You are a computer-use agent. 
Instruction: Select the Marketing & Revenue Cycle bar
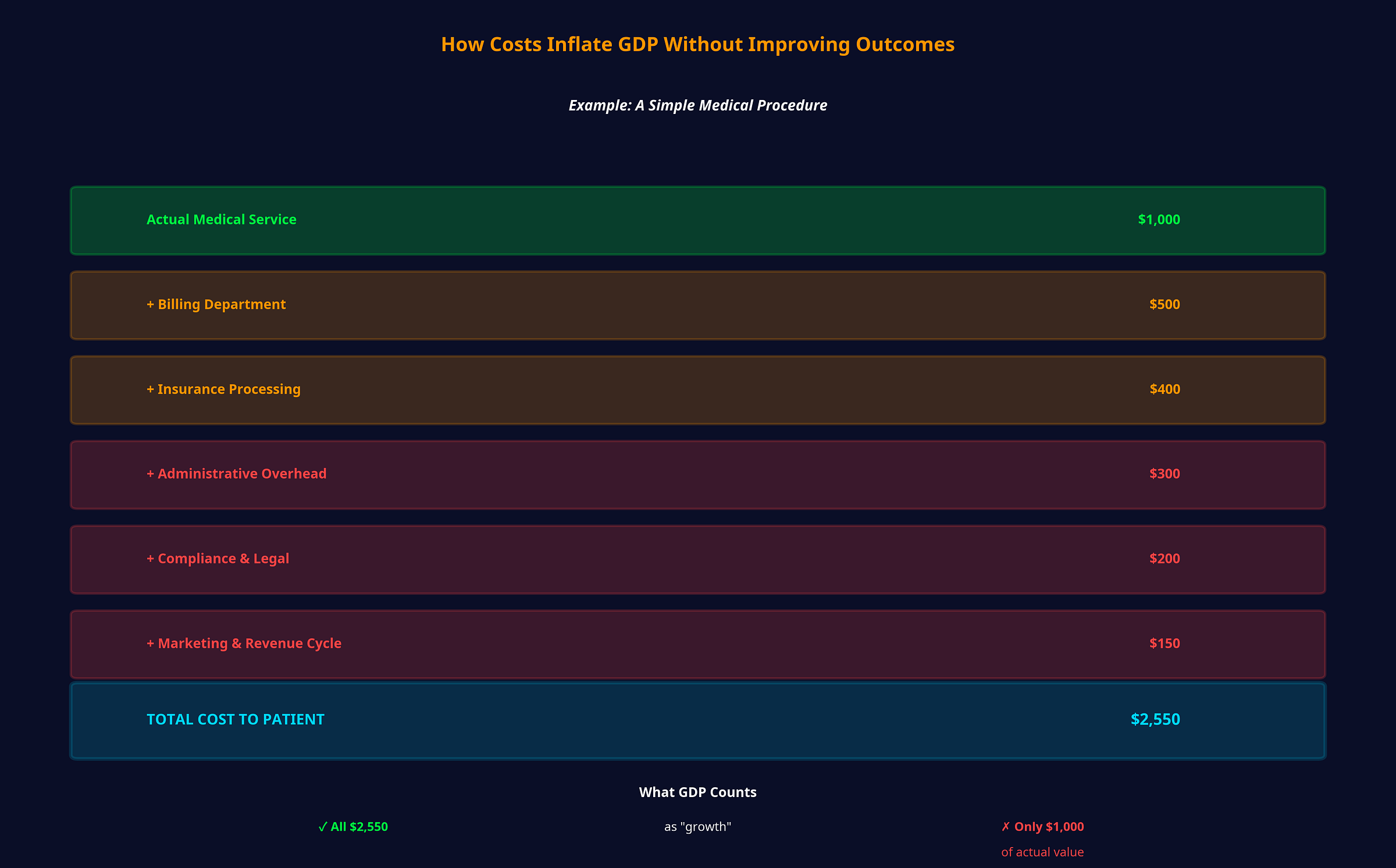698,644
